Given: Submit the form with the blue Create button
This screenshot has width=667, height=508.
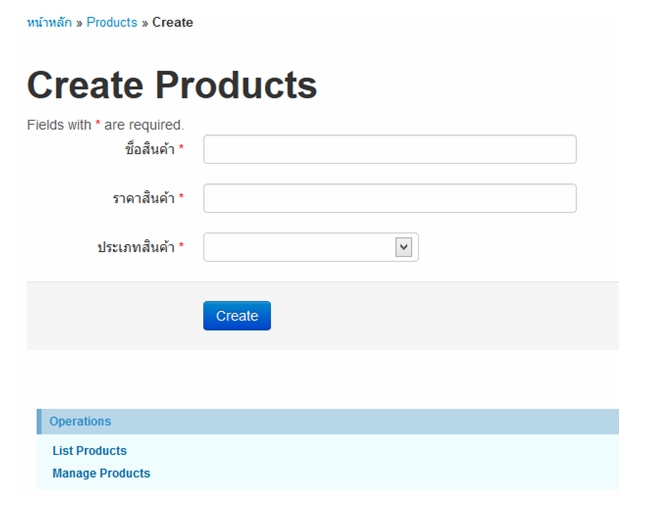Looking at the screenshot, I should pos(237,316).
